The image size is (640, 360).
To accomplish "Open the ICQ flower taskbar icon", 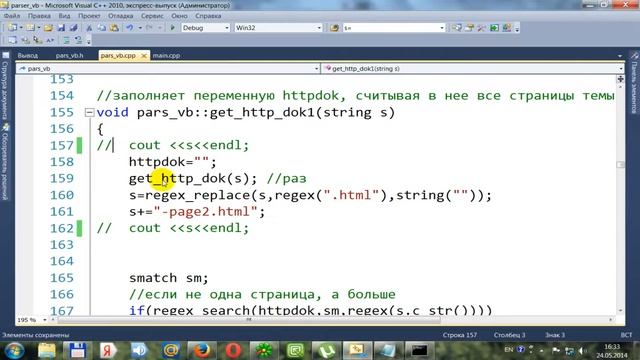I will click(x=264, y=350).
